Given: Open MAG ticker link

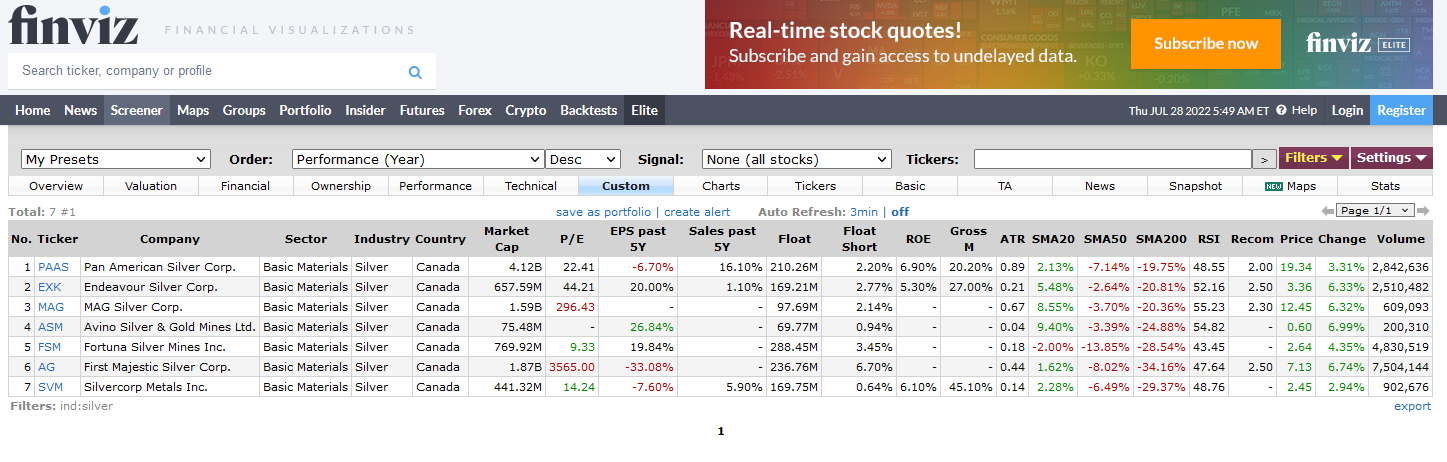Looking at the screenshot, I should coord(51,307).
